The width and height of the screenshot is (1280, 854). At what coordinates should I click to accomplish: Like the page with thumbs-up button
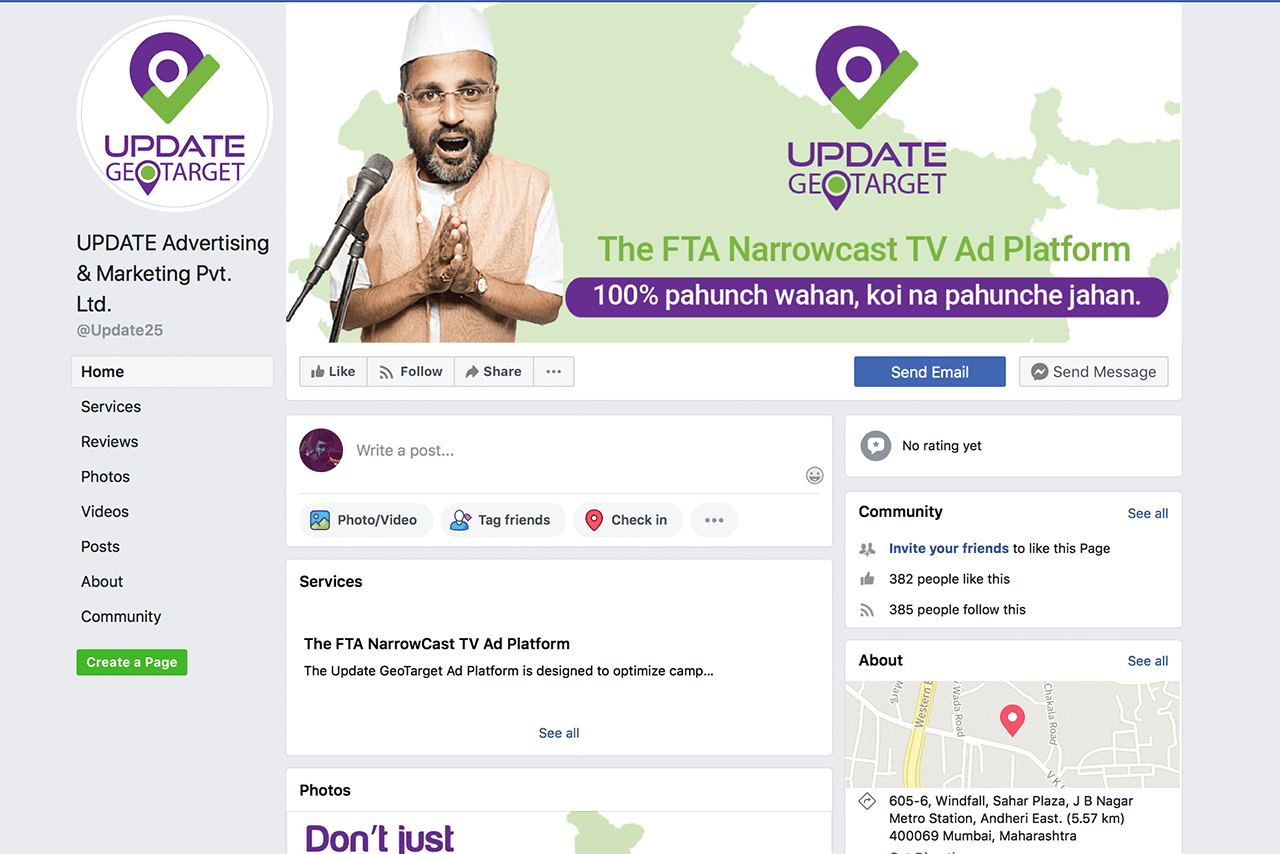(333, 371)
